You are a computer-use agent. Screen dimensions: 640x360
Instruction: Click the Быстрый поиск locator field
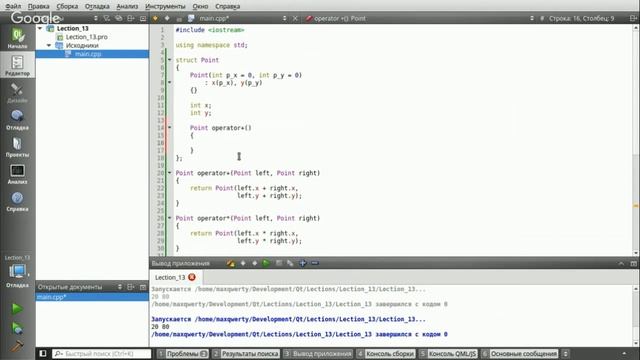click(102, 353)
